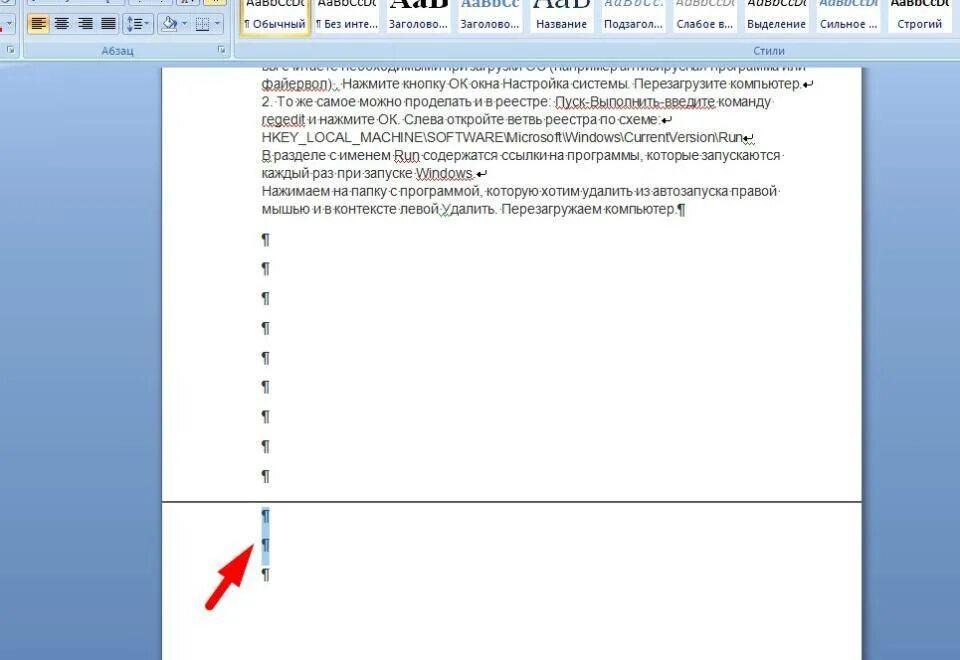Apply the Без инте... style
960x660 pixels.
(347, 17)
